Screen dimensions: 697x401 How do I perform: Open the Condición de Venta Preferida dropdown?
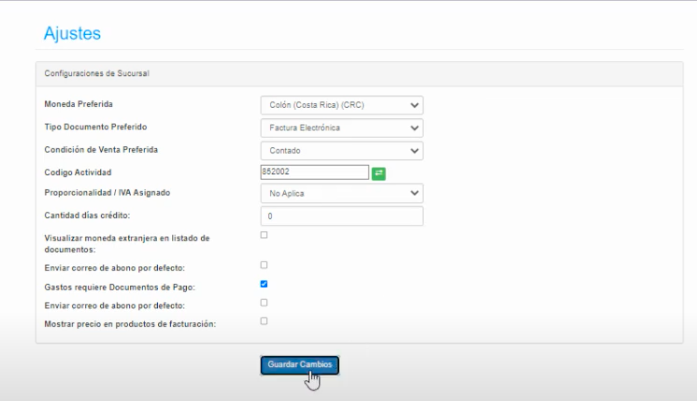point(342,151)
